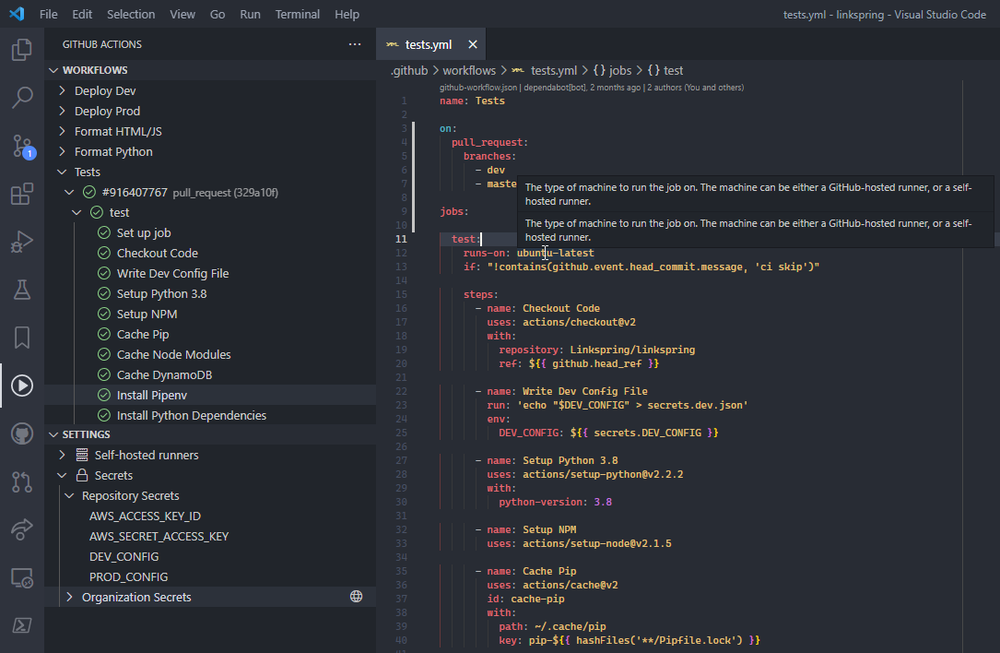Click .github breadcrumb segment
The image size is (1000, 653).
point(409,71)
